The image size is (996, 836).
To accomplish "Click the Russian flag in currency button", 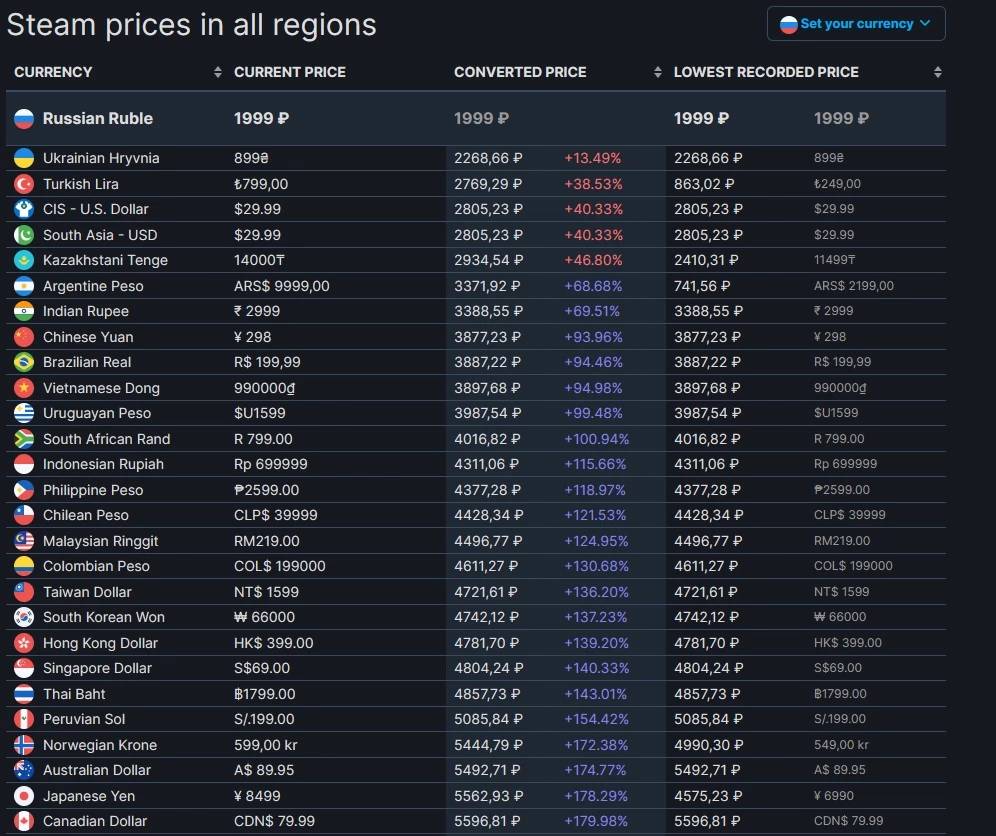I will point(788,24).
